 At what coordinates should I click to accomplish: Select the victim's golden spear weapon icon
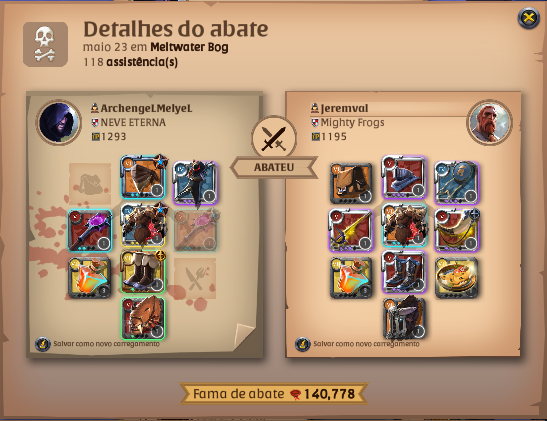(351, 230)
